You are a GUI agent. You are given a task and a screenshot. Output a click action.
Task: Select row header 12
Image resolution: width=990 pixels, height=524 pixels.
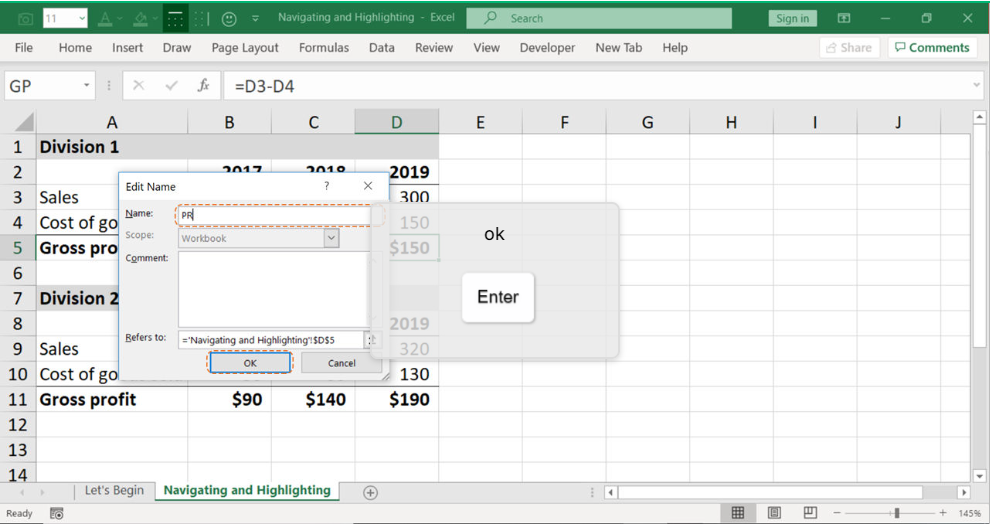tap(18, 425)
